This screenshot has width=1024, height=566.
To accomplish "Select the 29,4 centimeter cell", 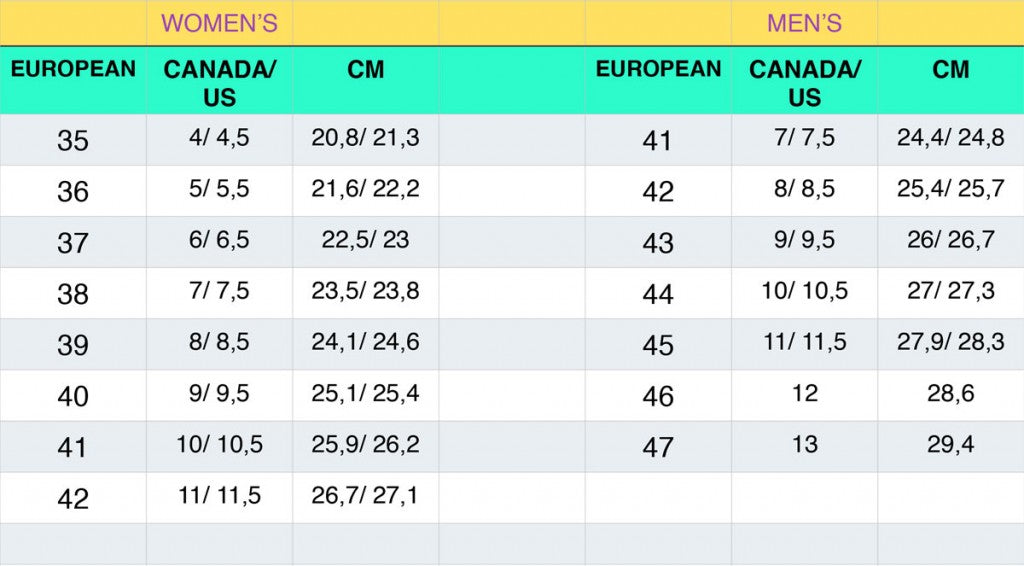I will click(950, 445).
